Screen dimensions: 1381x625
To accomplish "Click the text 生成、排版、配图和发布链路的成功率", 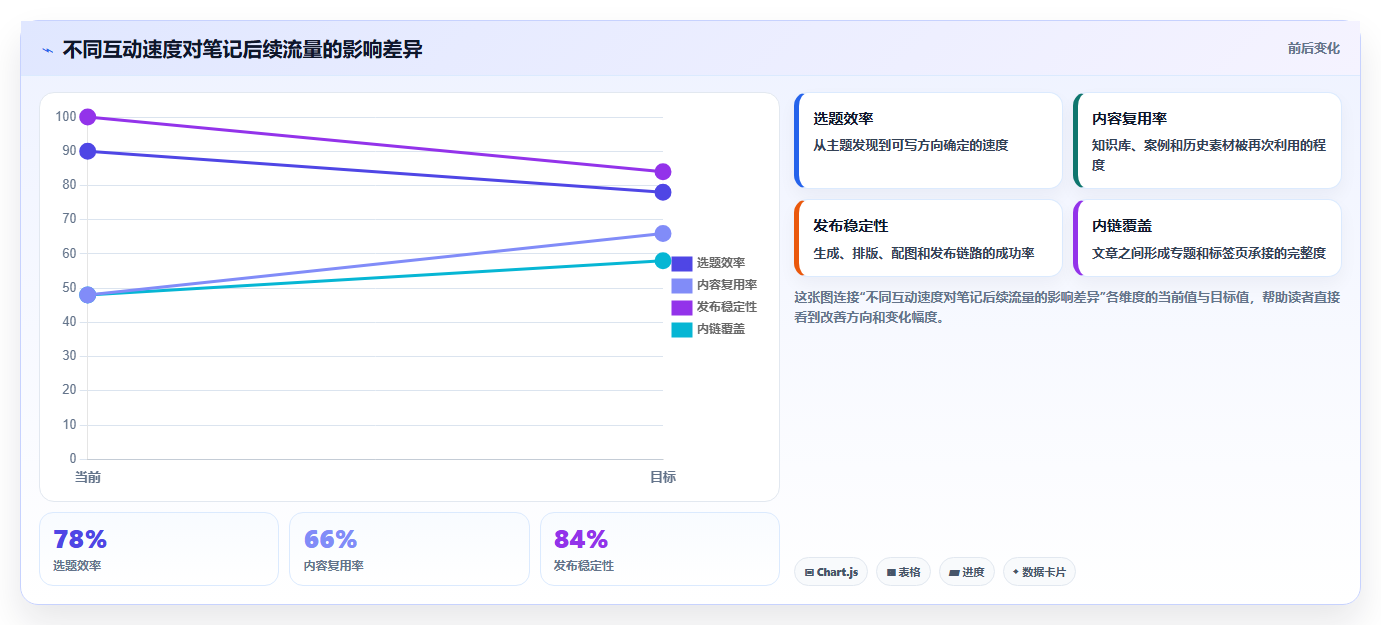I will point(924,253).
